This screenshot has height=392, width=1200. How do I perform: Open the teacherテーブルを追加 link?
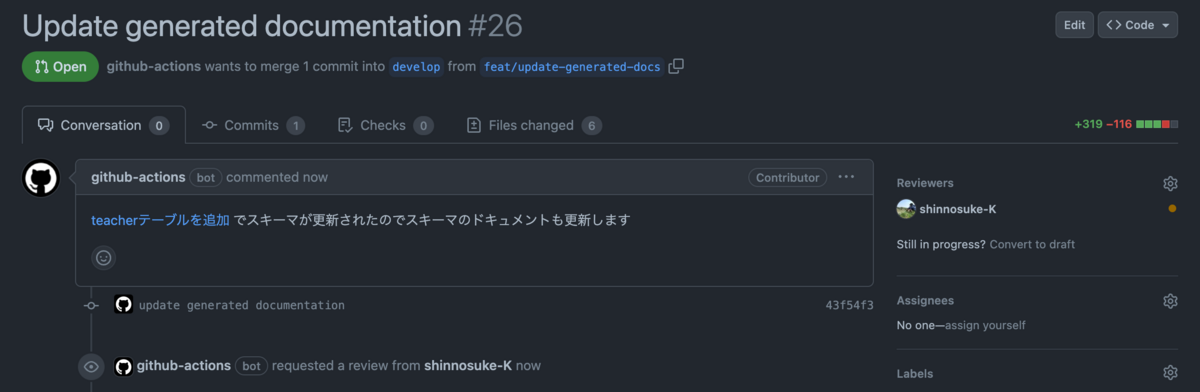[160, 220]
